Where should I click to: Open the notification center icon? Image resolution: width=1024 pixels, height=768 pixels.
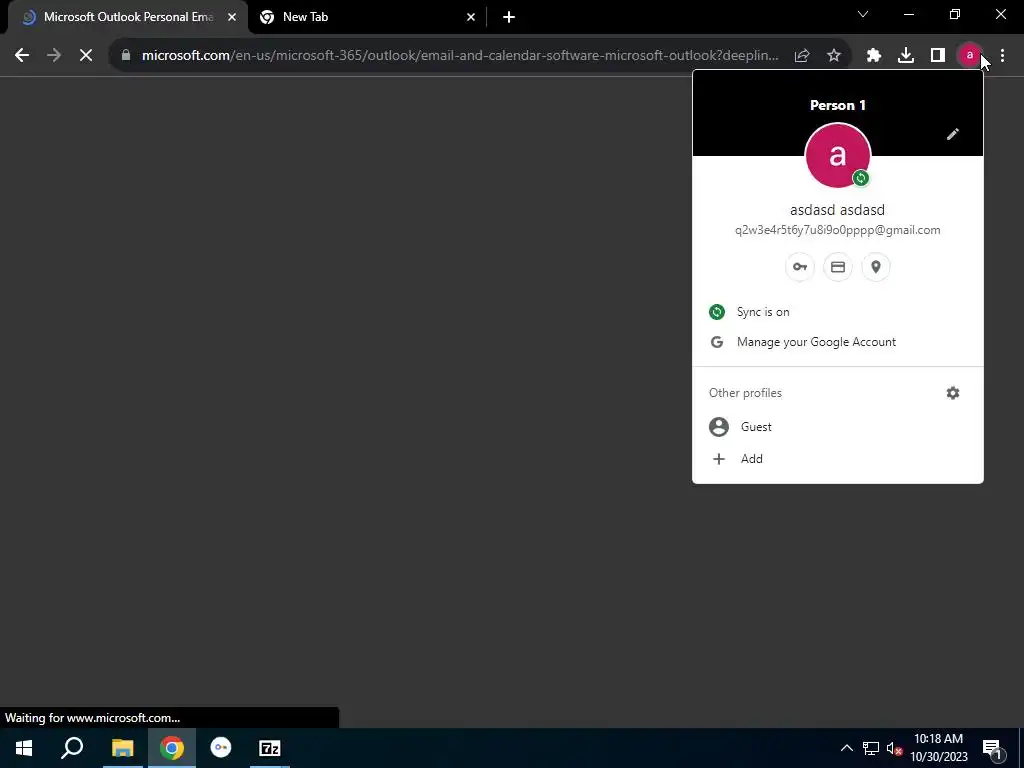pyautogui.click(x=991, y=748)
